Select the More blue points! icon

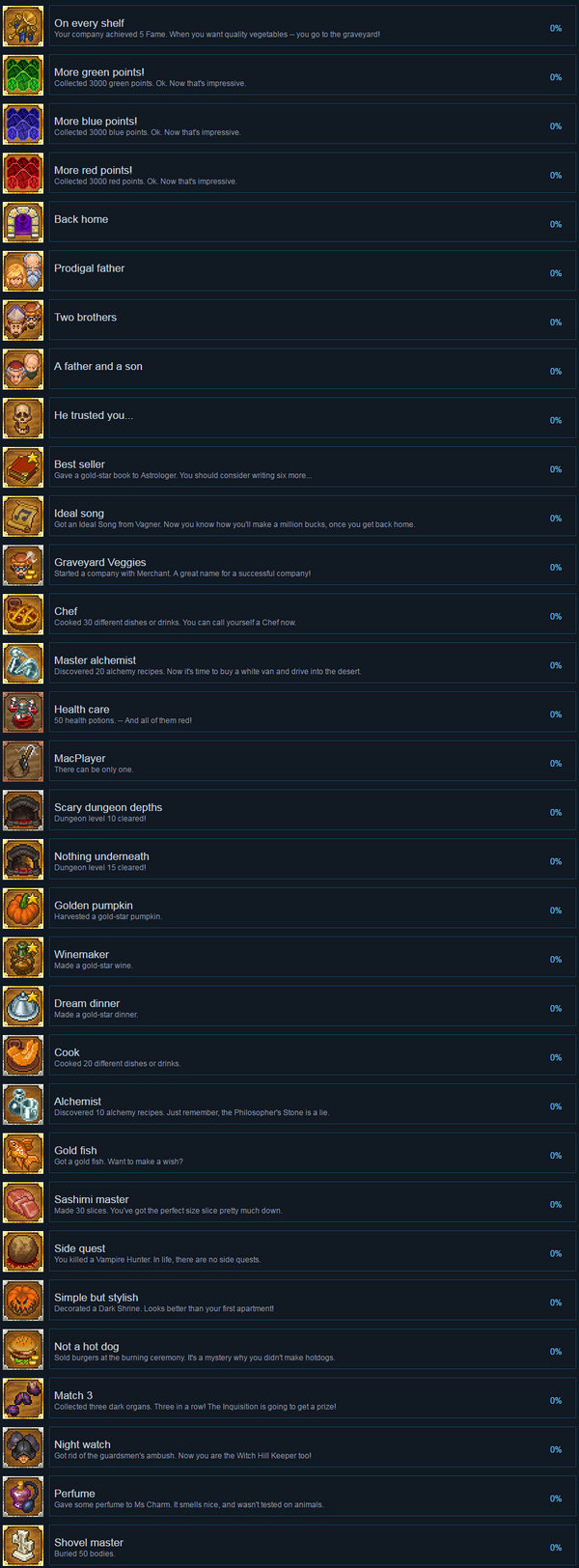(23, 125)
